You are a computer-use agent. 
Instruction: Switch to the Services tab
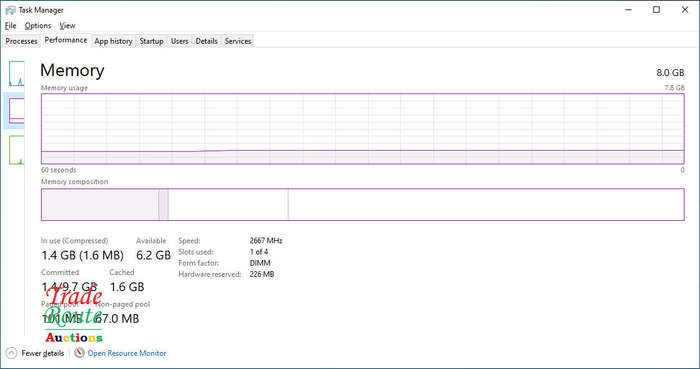pos(238,41)
